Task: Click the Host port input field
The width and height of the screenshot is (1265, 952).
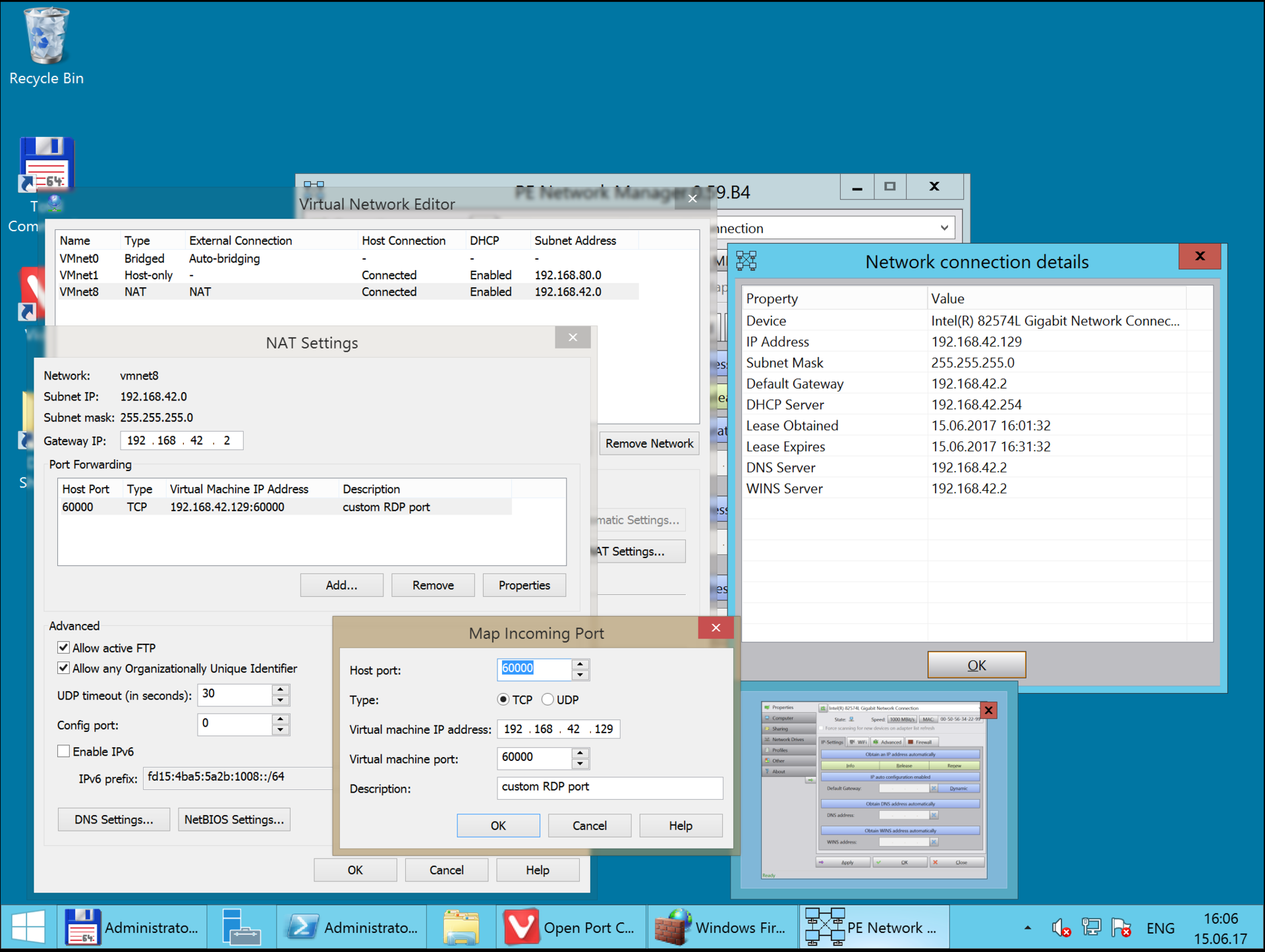Action: 534,669
